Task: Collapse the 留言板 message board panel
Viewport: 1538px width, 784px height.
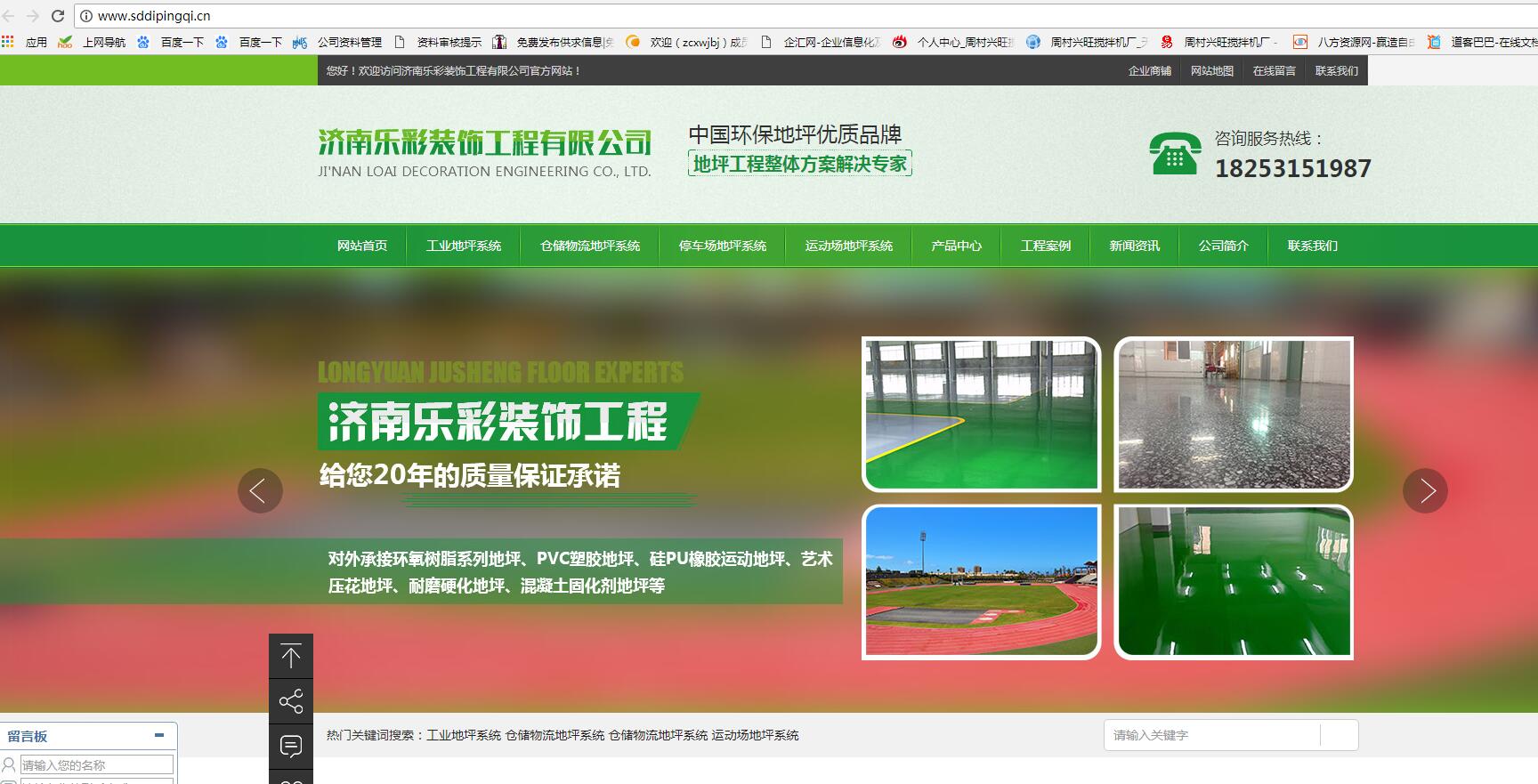Action: tap(159, 735)
